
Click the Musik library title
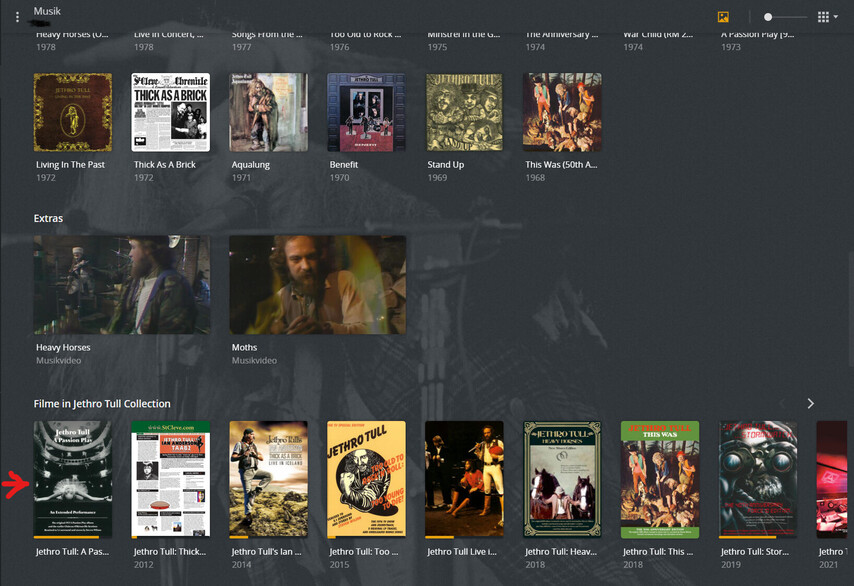(47, 11)
